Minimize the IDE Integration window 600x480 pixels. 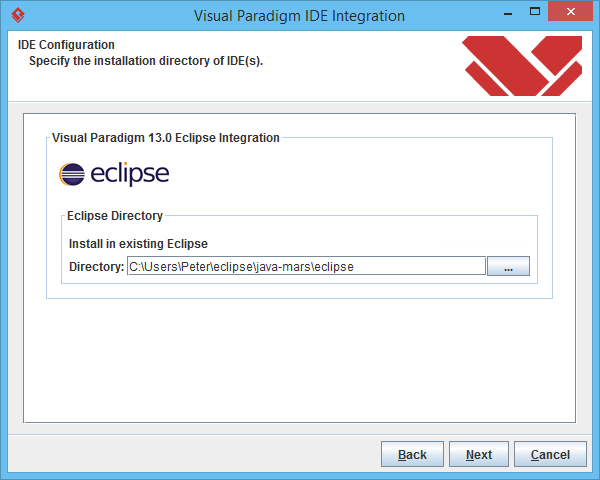click(508, 13)
